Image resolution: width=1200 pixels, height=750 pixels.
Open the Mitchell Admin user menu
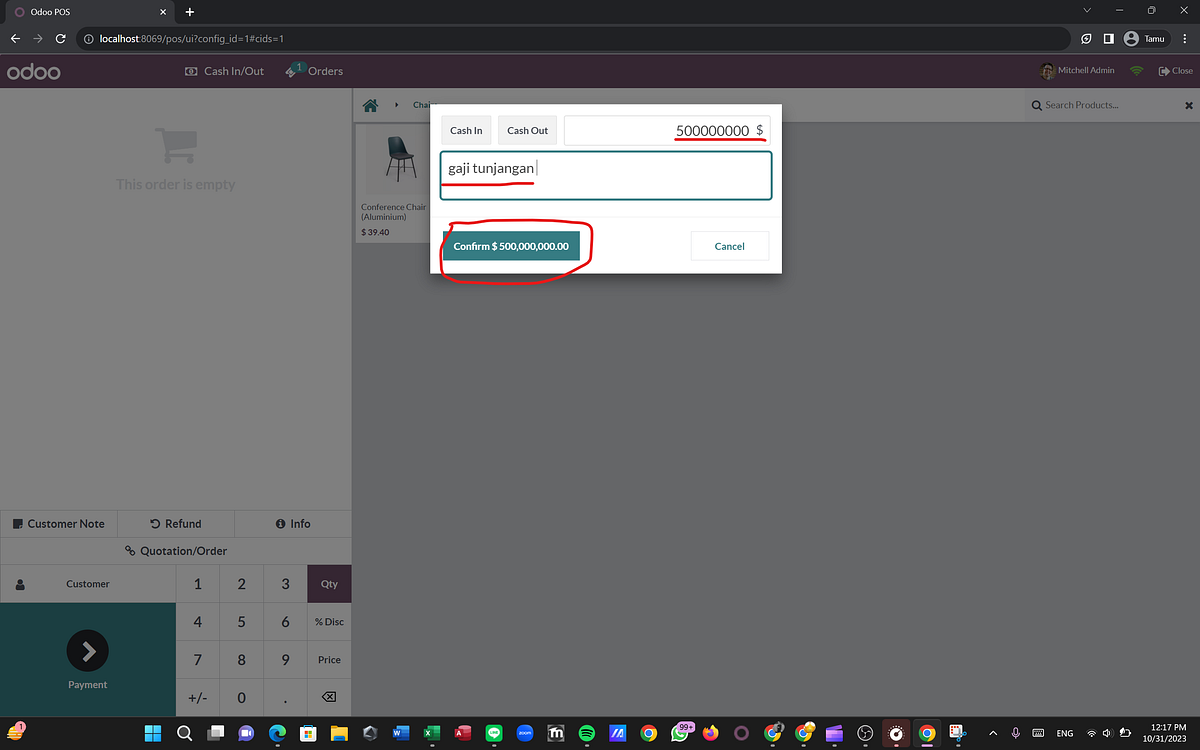click(x=1077, y=71)
